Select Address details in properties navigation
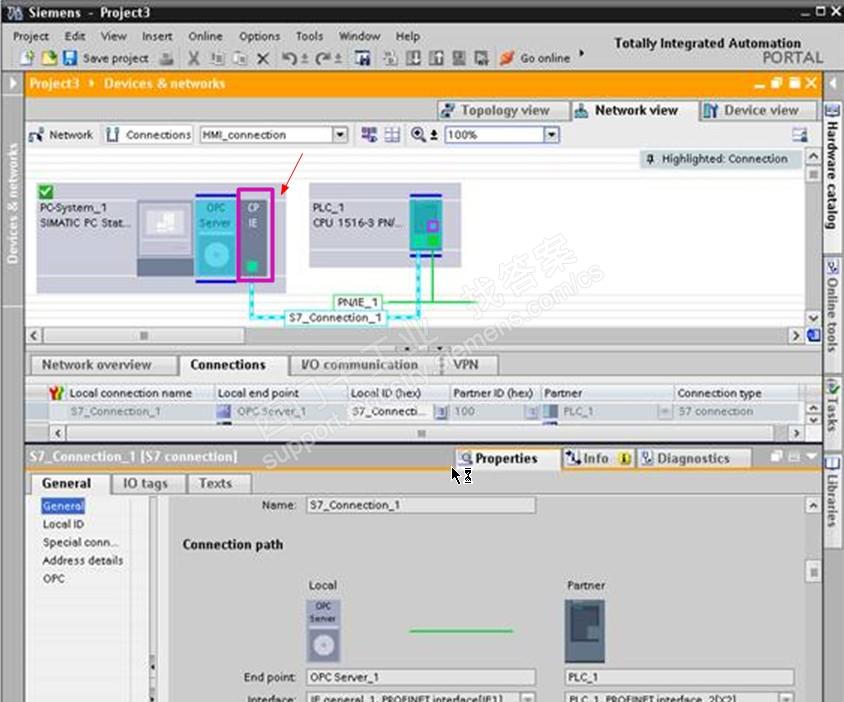Image resolution: width=844 pixels, height=702 pixels. [x=83, y=560]
